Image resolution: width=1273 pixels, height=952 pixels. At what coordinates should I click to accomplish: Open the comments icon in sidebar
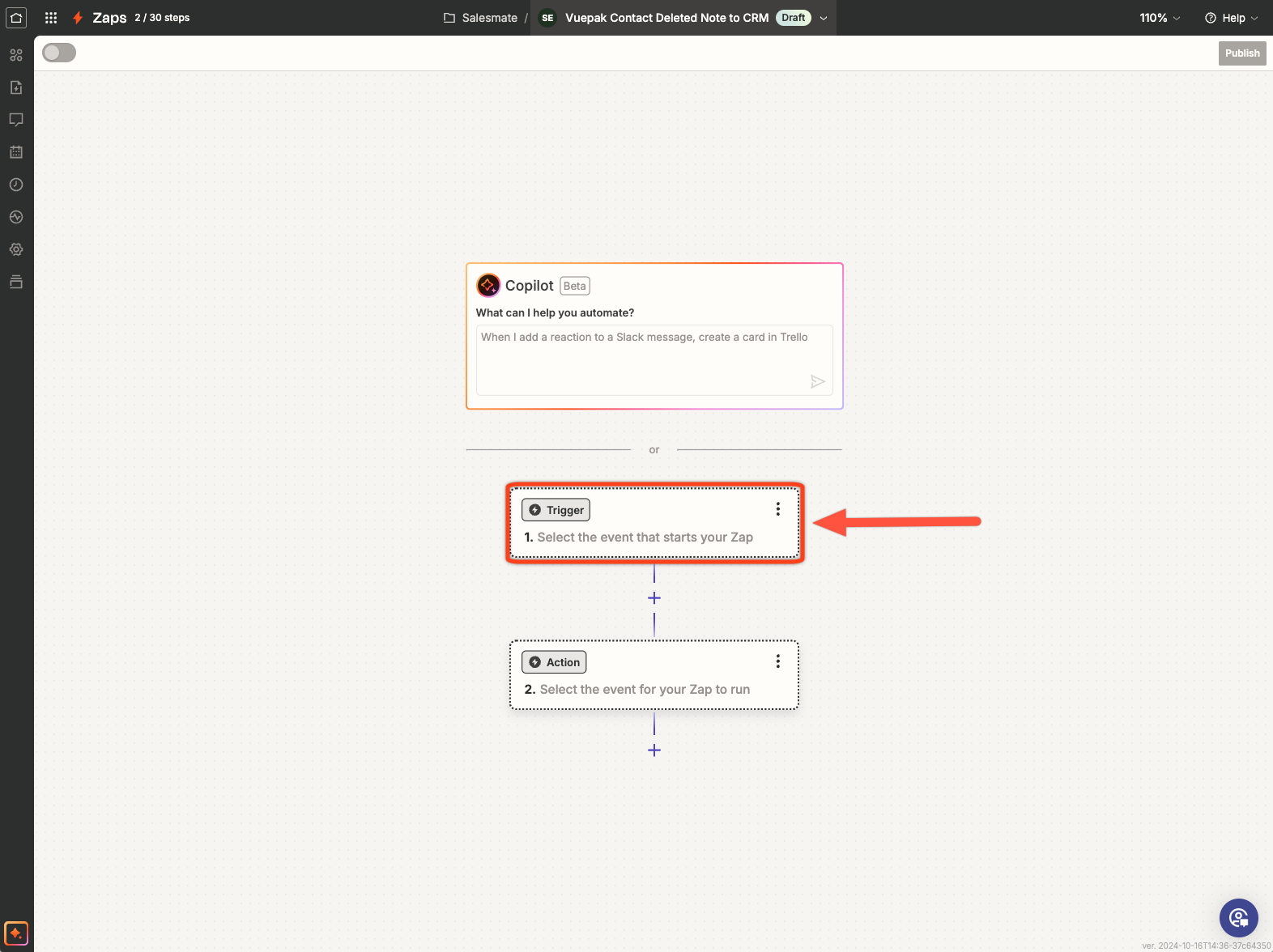[x=16, y=120]
